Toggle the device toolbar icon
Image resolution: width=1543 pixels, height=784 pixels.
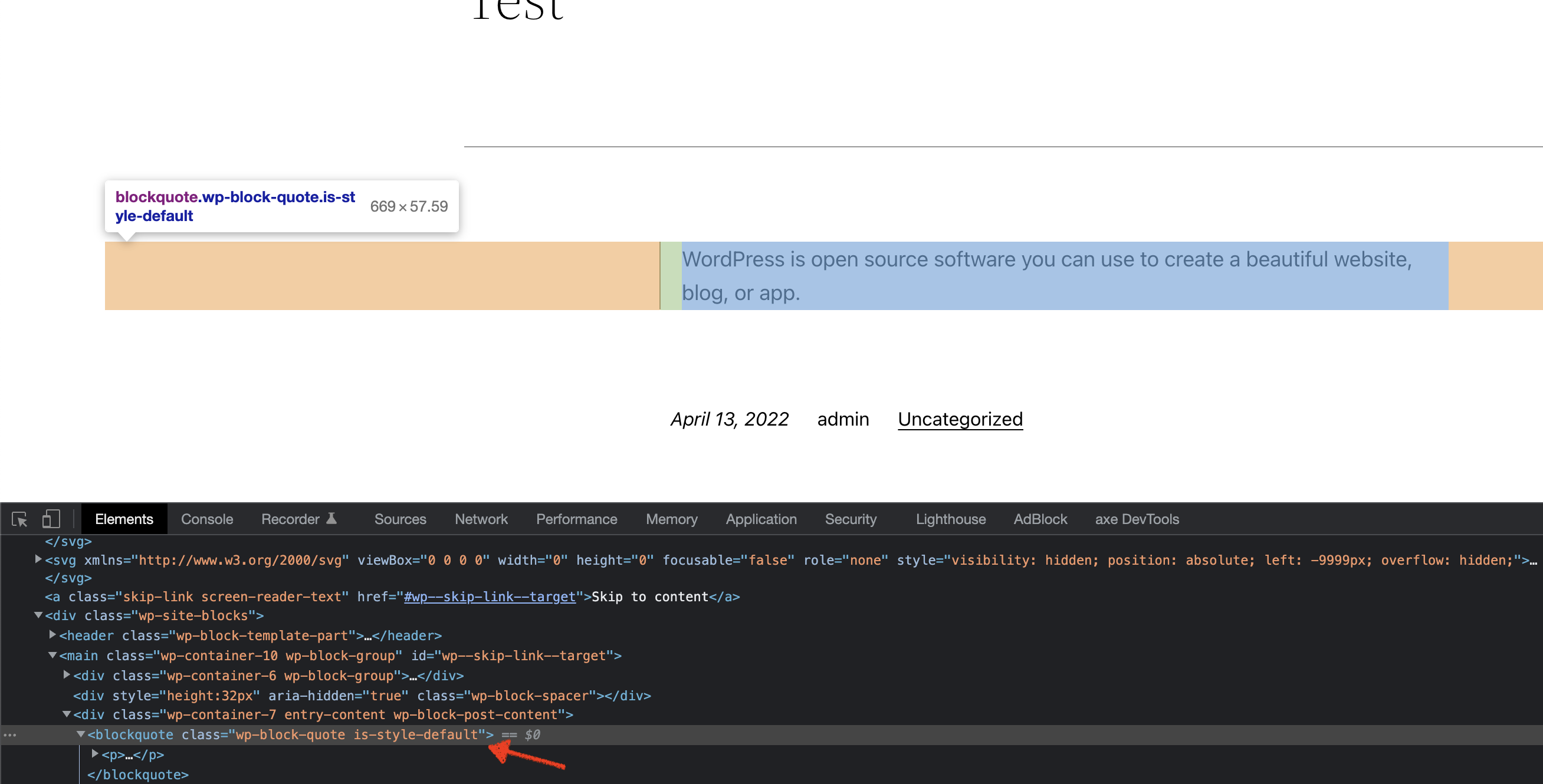pos(51,519)
